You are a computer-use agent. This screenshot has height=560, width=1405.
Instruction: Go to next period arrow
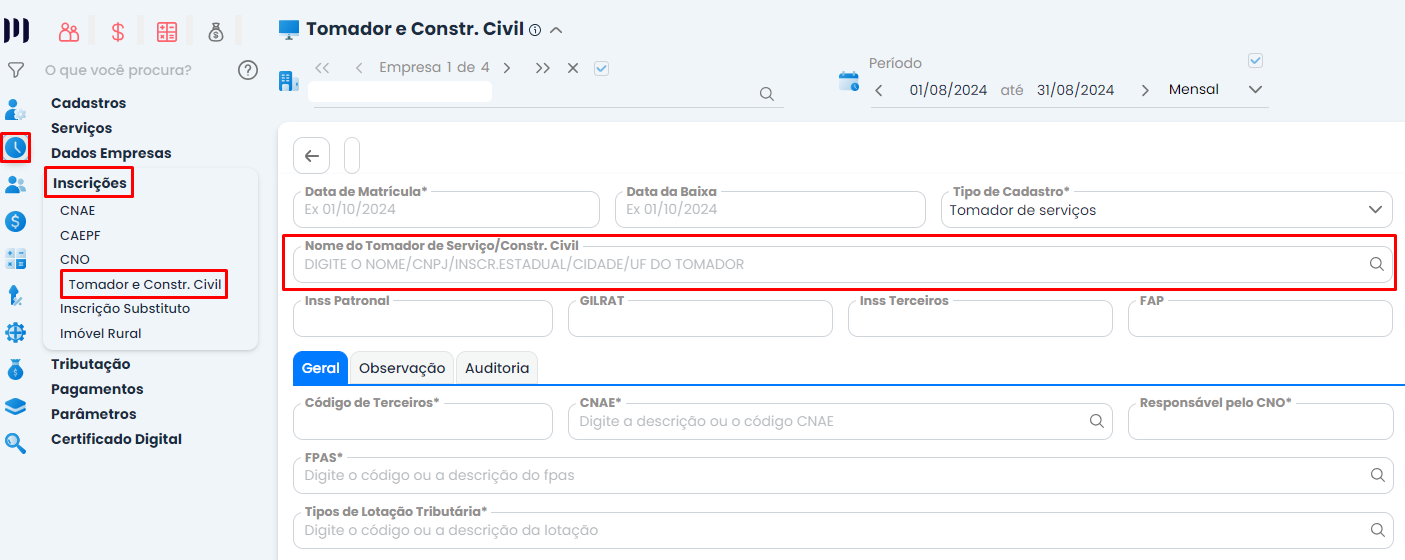coord(1145,90)
